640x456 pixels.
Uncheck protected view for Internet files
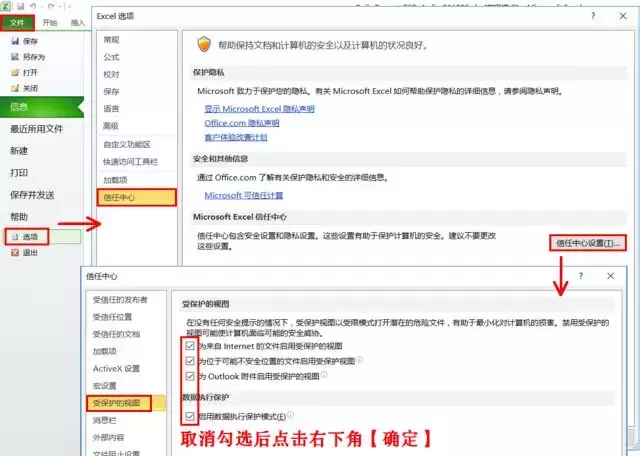[x=190, y=346]
